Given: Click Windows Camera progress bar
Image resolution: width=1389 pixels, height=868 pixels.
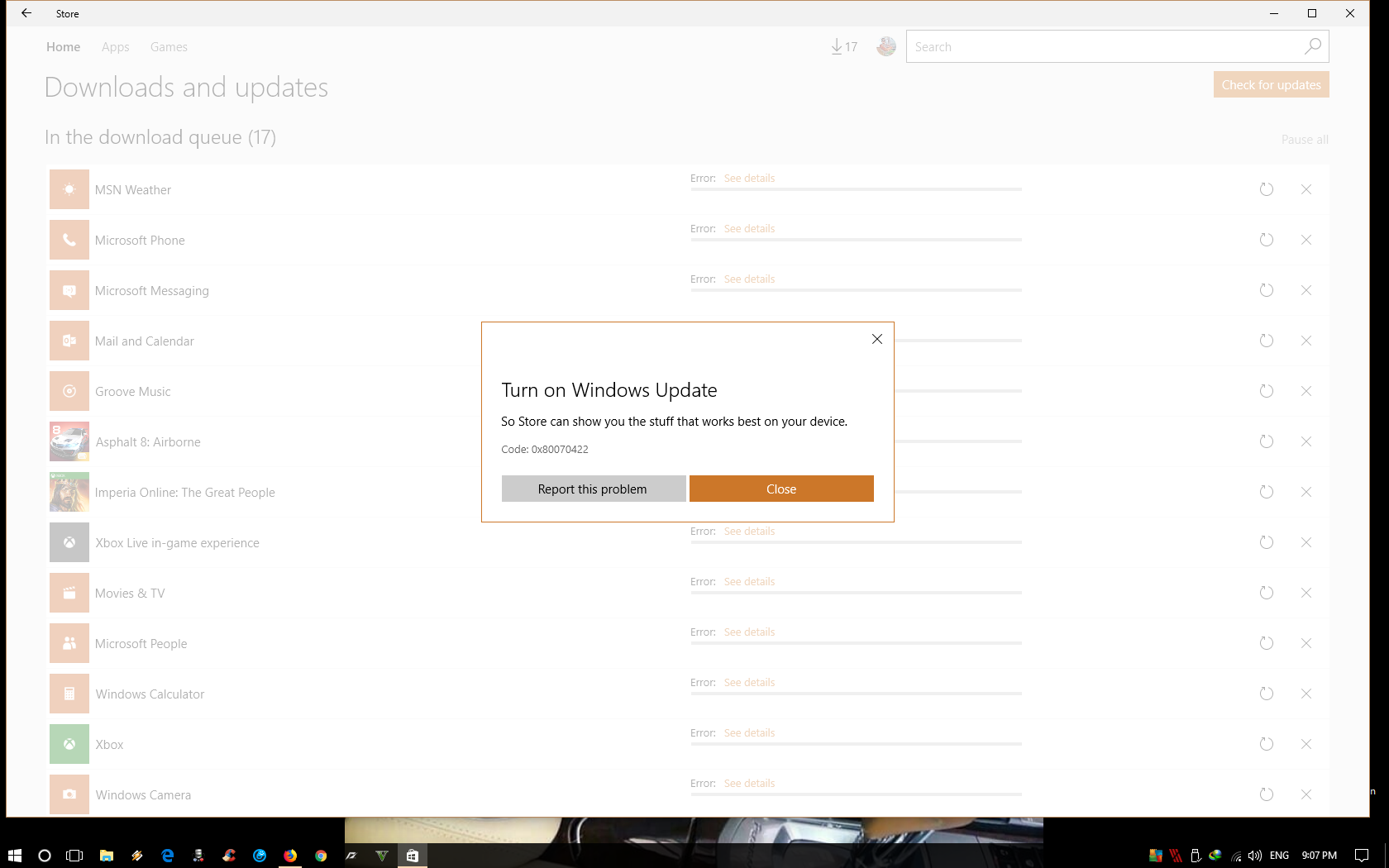Looking at the screenshot, I should coord(857,794).
